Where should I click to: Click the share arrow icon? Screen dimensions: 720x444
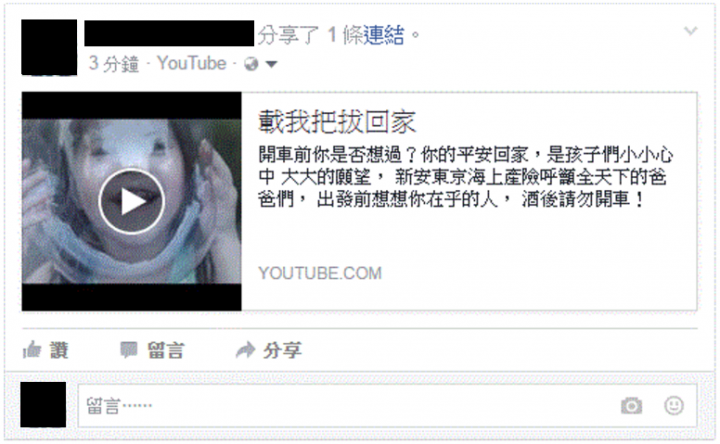(245, 350)
